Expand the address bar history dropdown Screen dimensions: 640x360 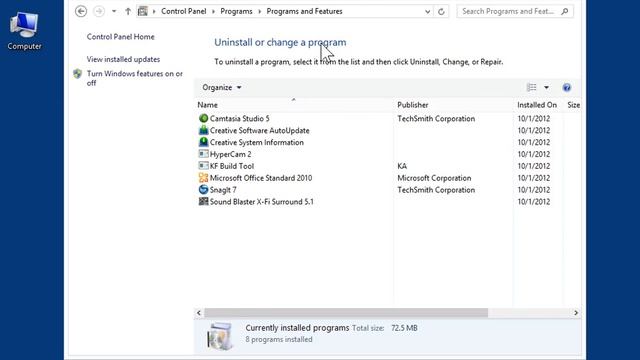(x=427, y=11)
